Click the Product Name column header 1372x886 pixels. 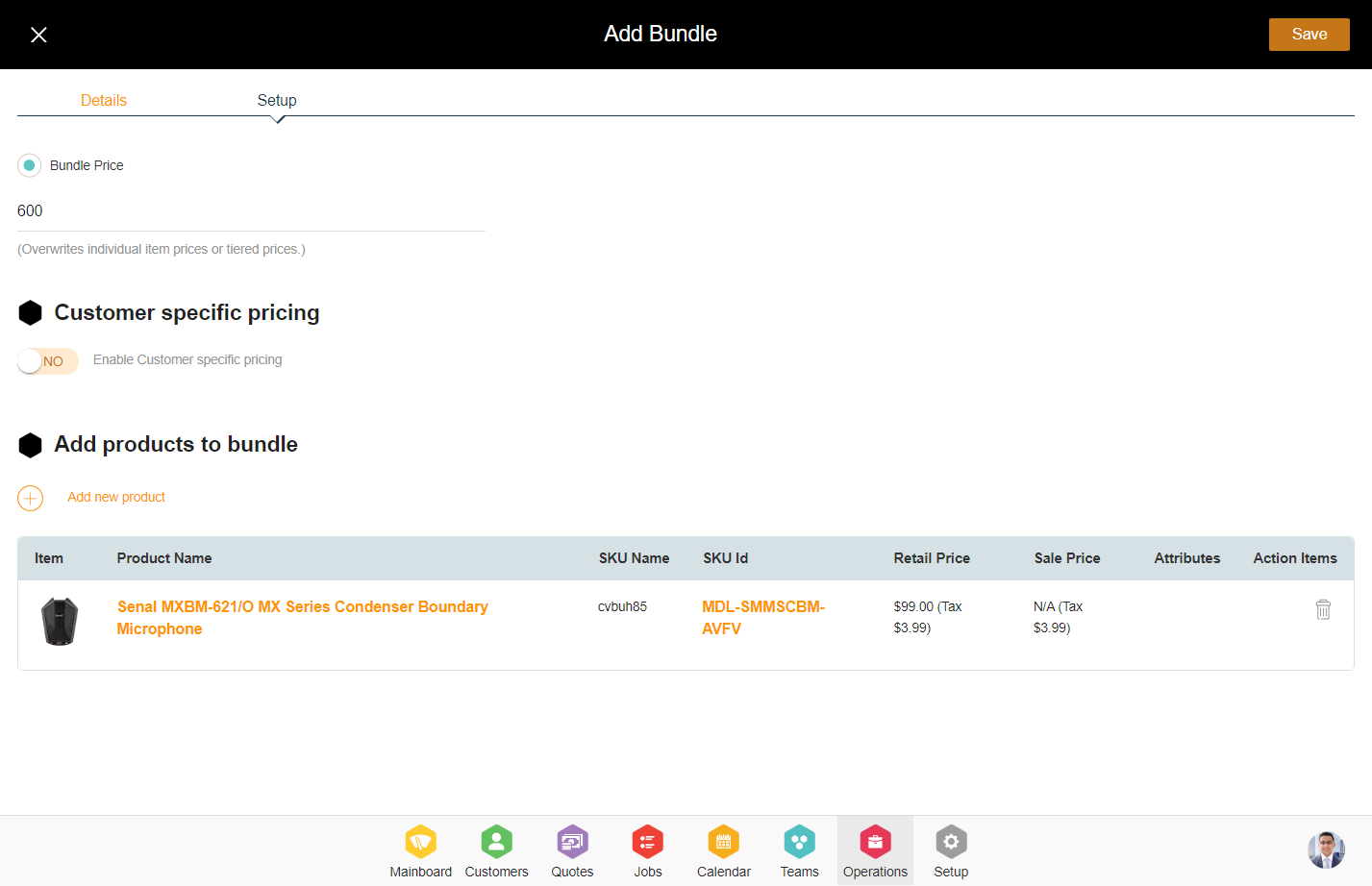pyautogui.click(x=164, y=558)
